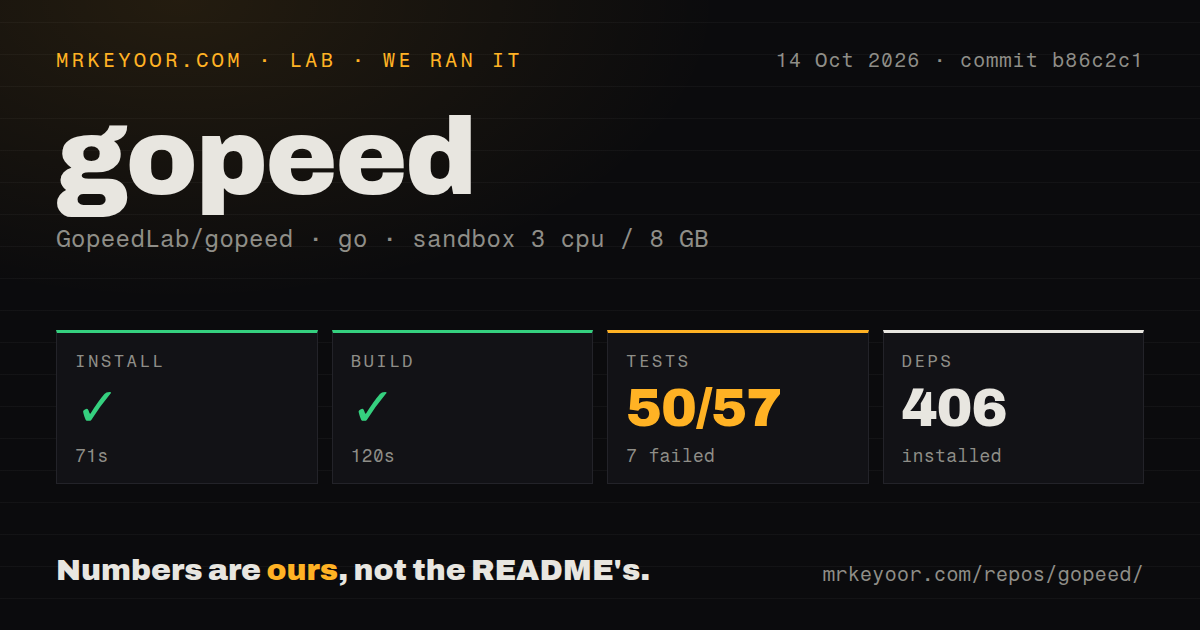Click the MRKEYOOR.COM header text
This screenshot has height=630, width=1200.
click(149, 60)
